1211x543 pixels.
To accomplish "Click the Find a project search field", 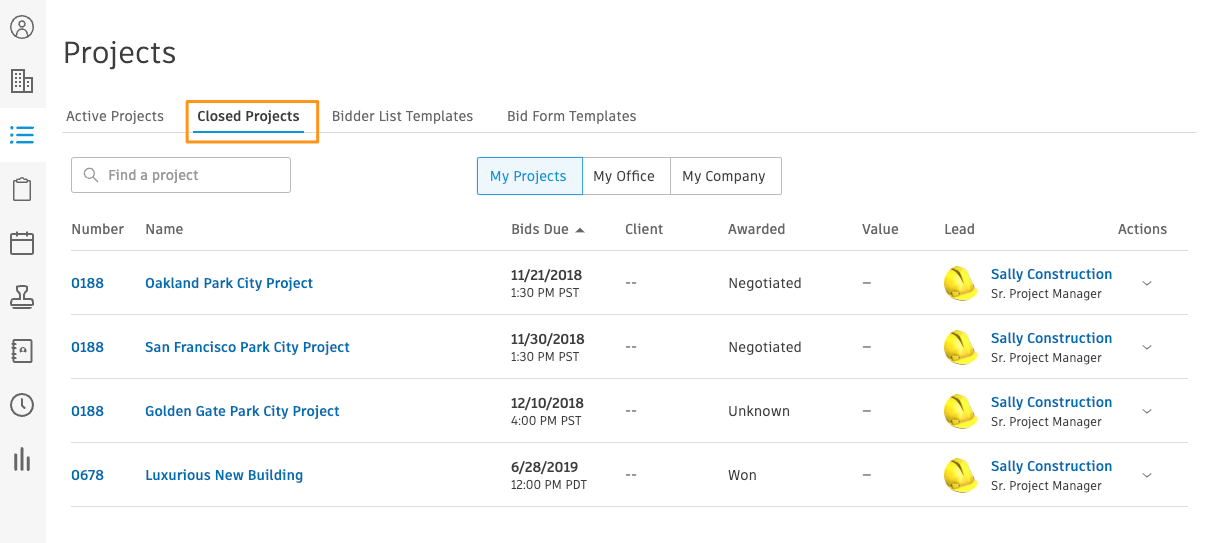I will coord(181,175).
